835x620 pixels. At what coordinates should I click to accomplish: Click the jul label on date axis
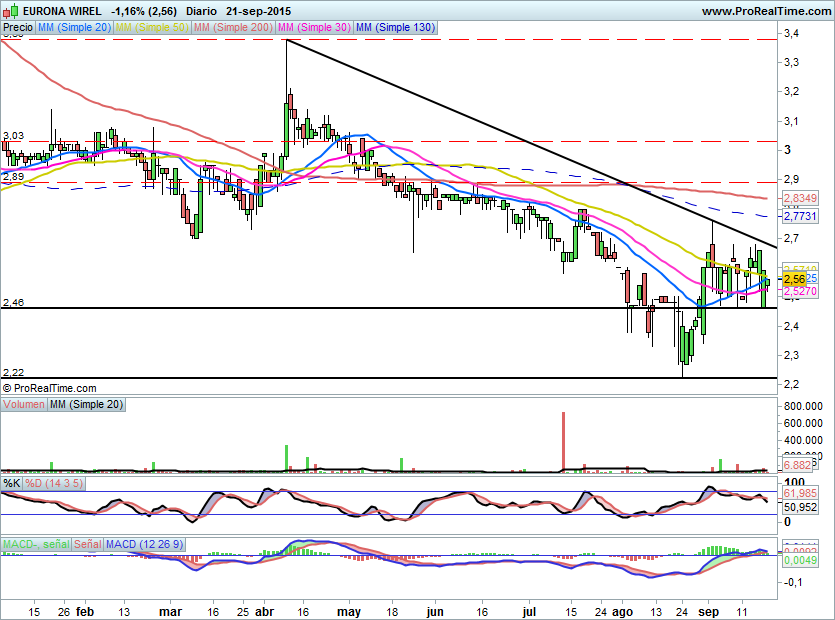tap(529, 612)
